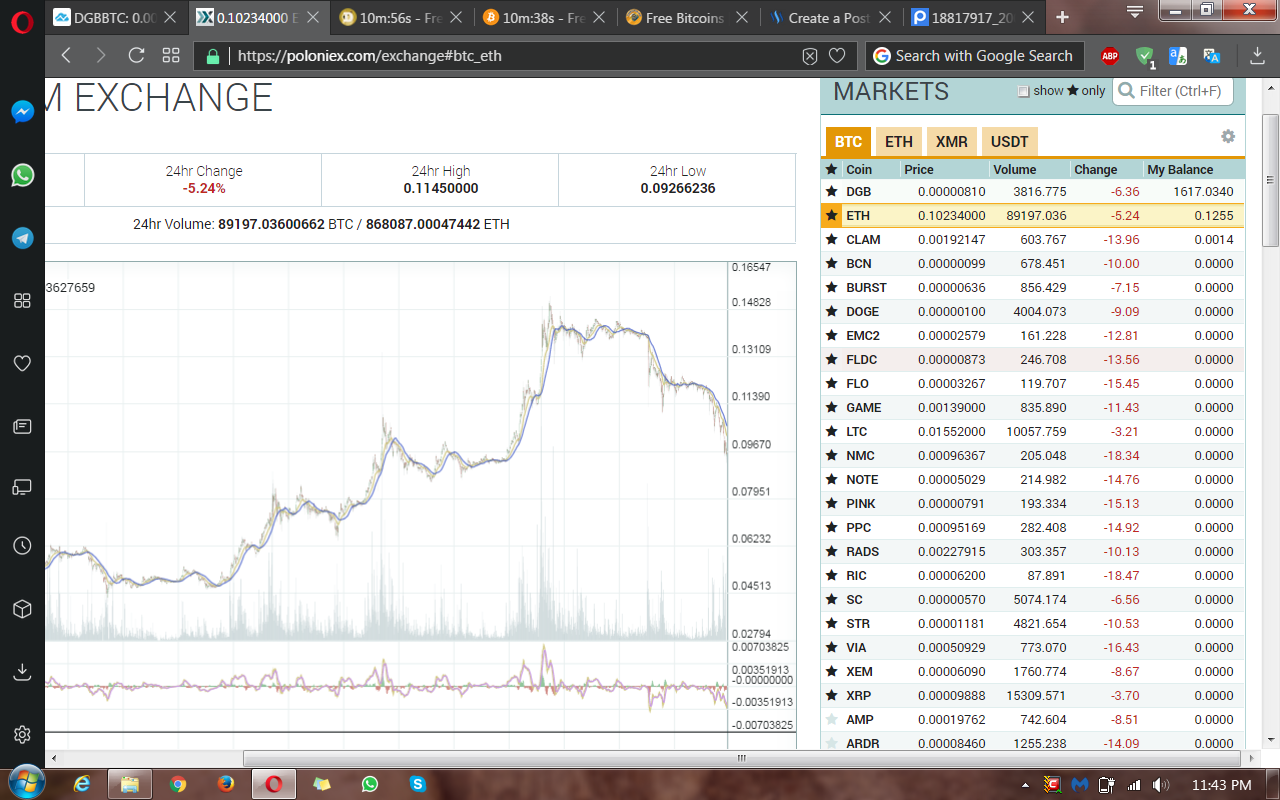Screen dimensions: 1280x800
Task: Sort markets by Coin column
Action: (x=859, y=169)
